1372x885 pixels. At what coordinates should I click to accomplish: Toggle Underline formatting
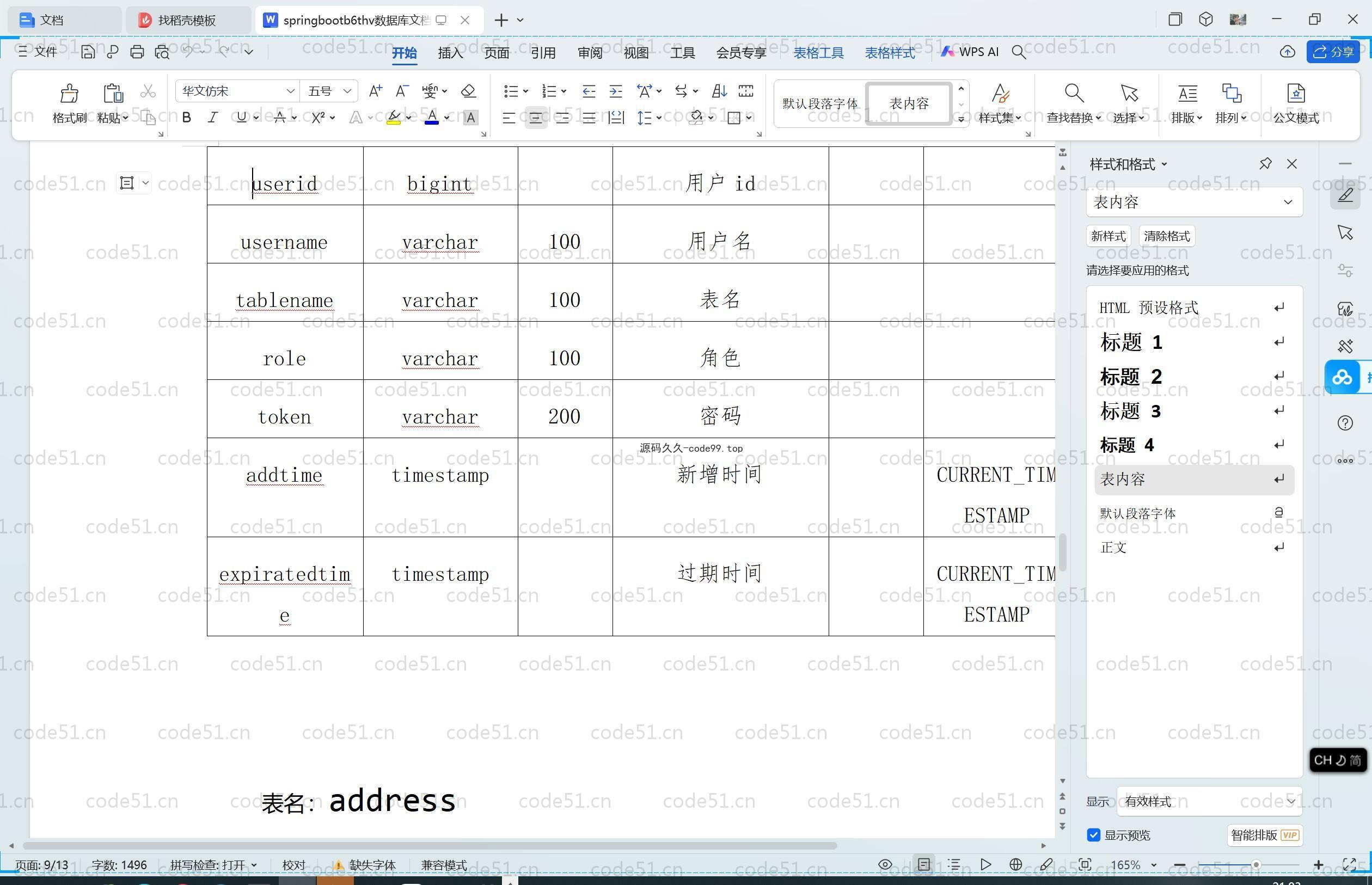(241, 117)
